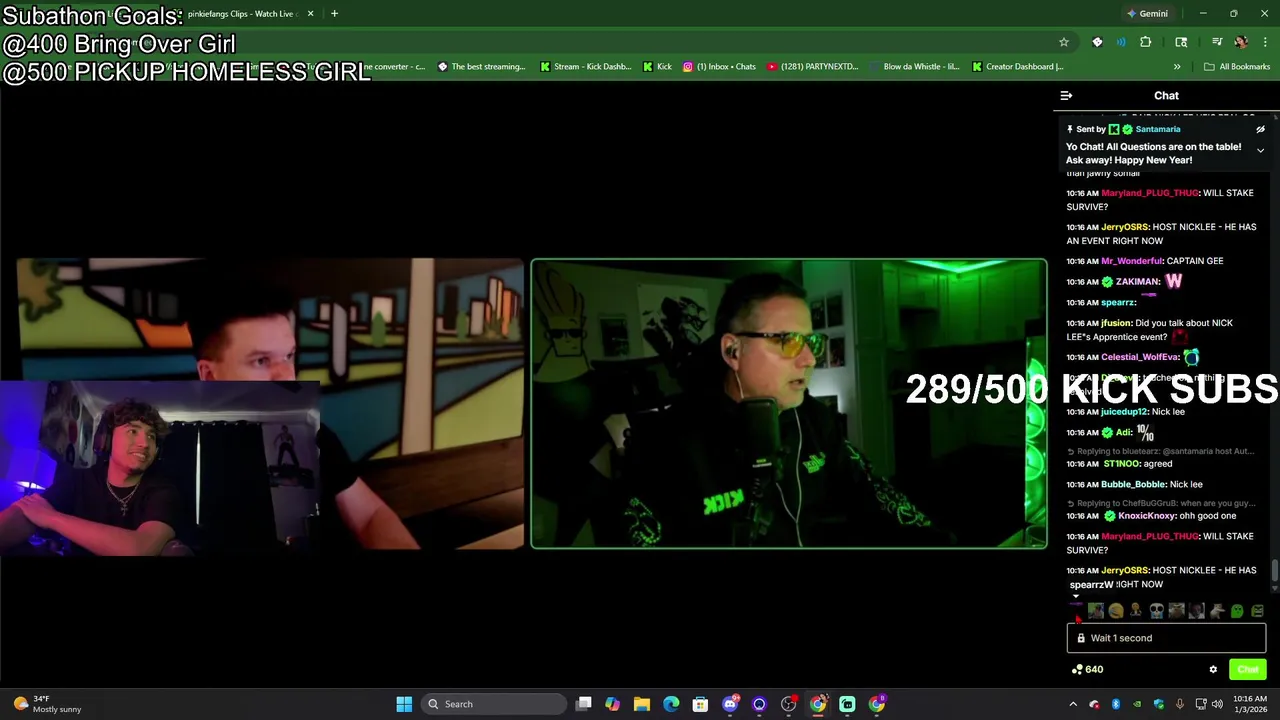Viewport: 1280px width, 720px height.
Task: Open the 640 channel points balance
Action: point(1087,670)
